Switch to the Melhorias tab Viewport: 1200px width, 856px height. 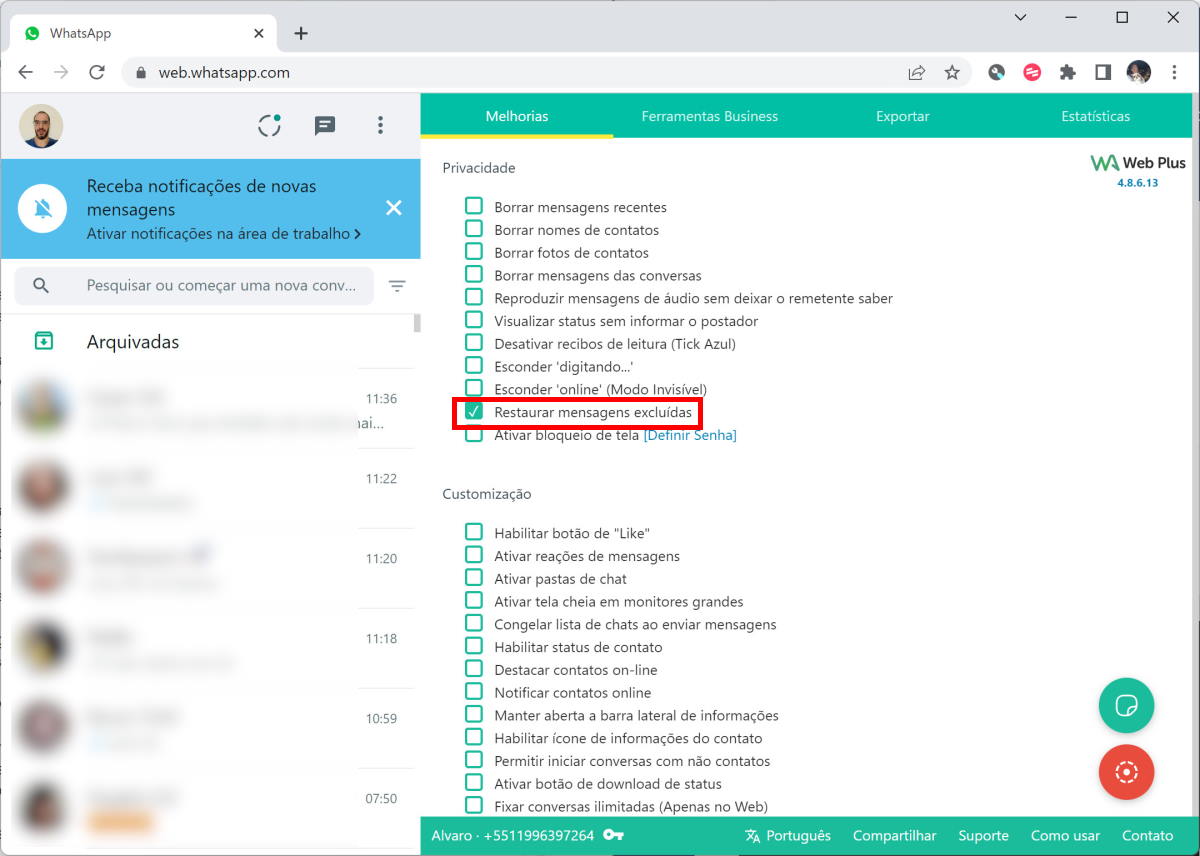(x=517, y=116)
